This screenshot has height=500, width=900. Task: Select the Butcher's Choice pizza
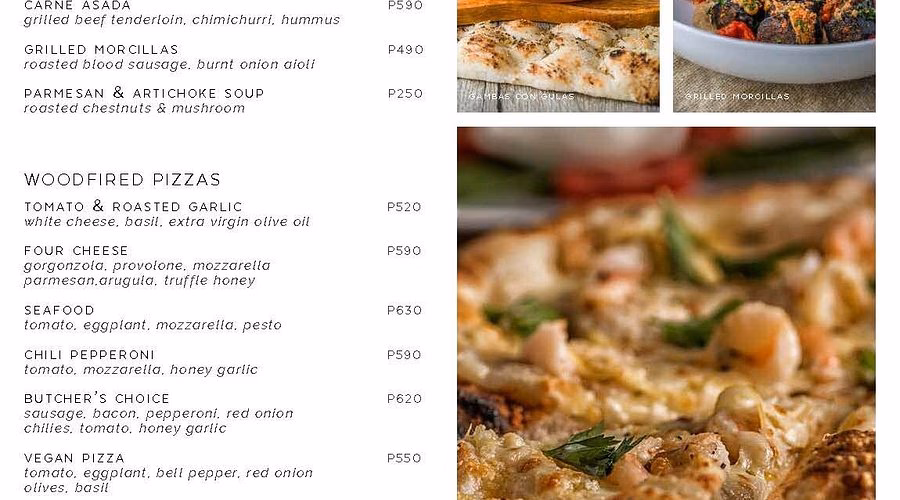(x=97, y=398)
